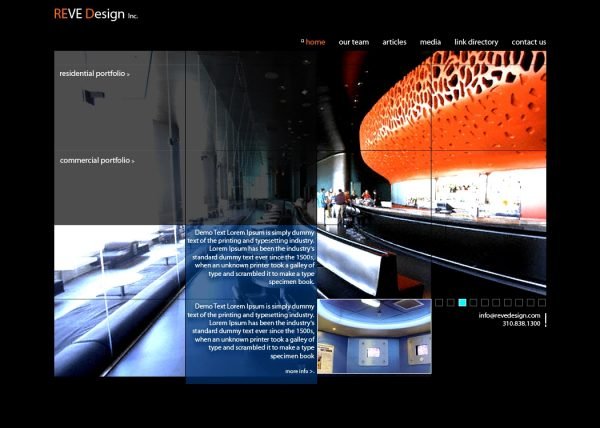Screen dimensions: 600x428
Task: Select the second slideshow indicator square
Action: click(x=451, y=303)
